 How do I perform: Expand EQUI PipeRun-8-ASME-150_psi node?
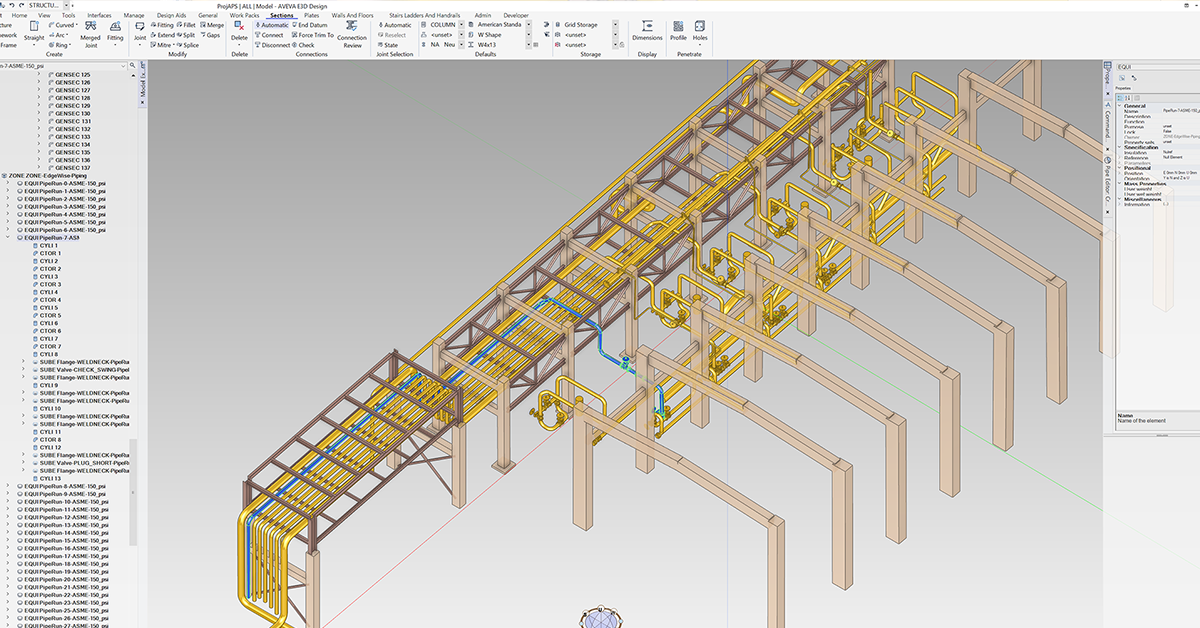pyautogui.click(x=8, y=486)
